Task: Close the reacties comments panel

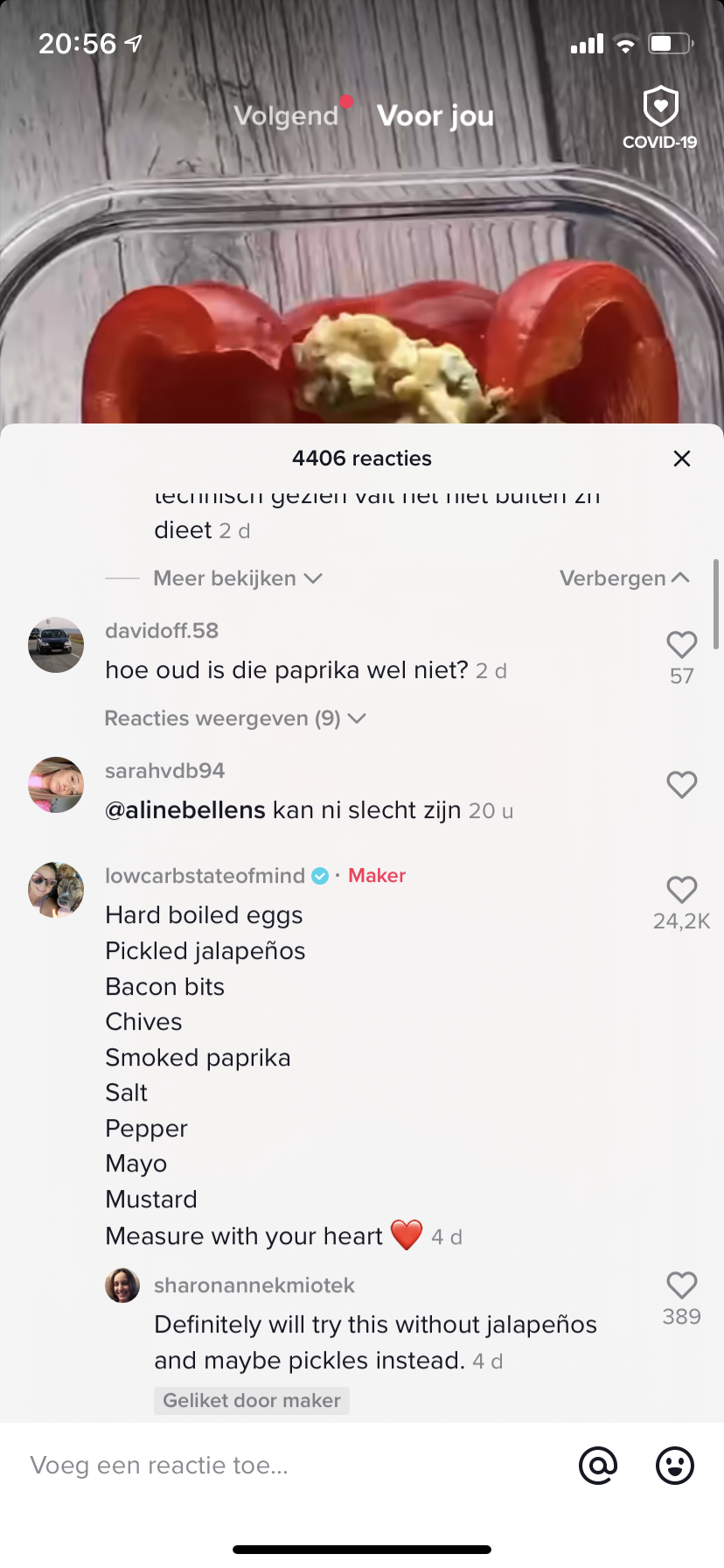Action: click(x=682, y=458)
